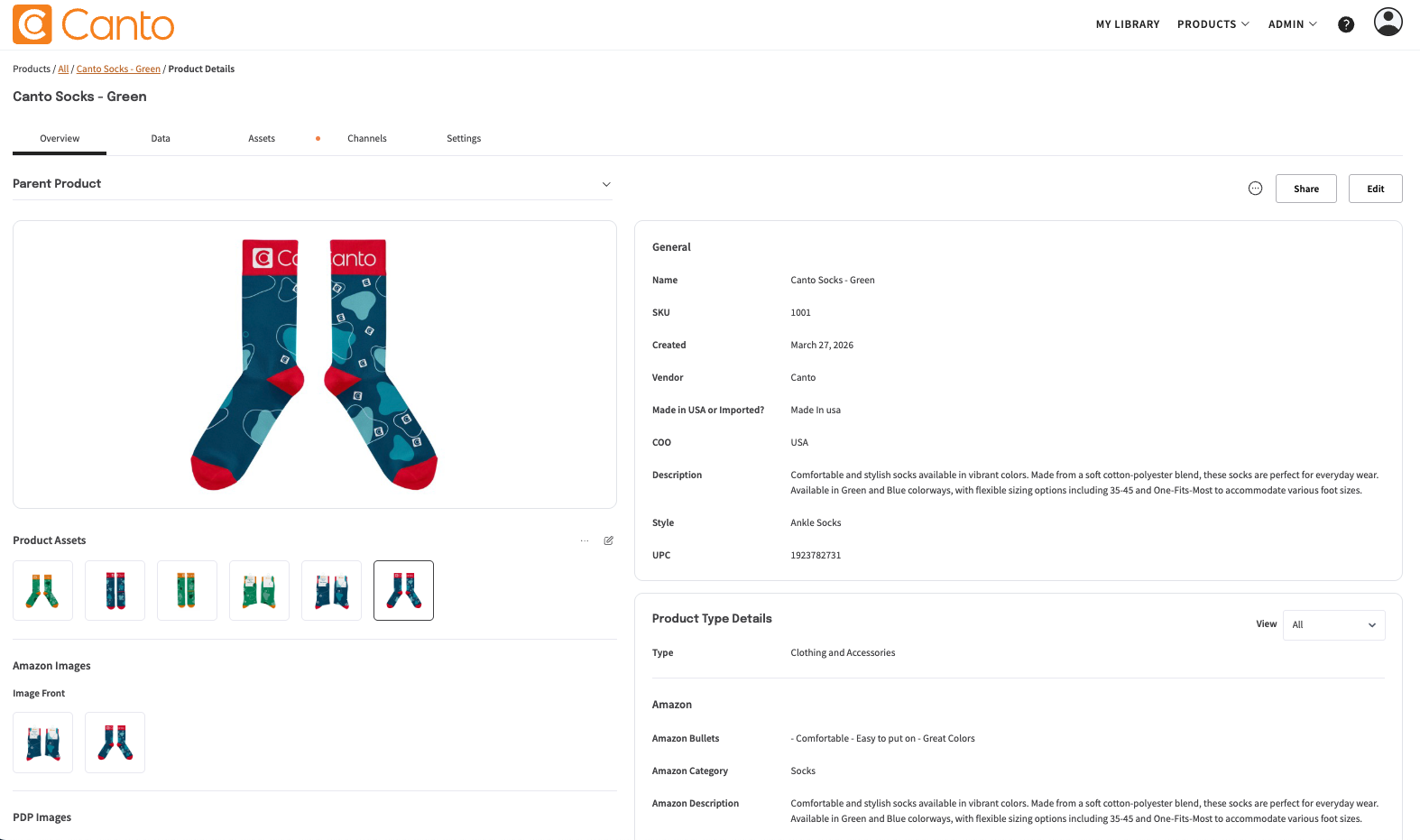Click the Share button
1420x840 pixels.
click(x=1305, y=189)
